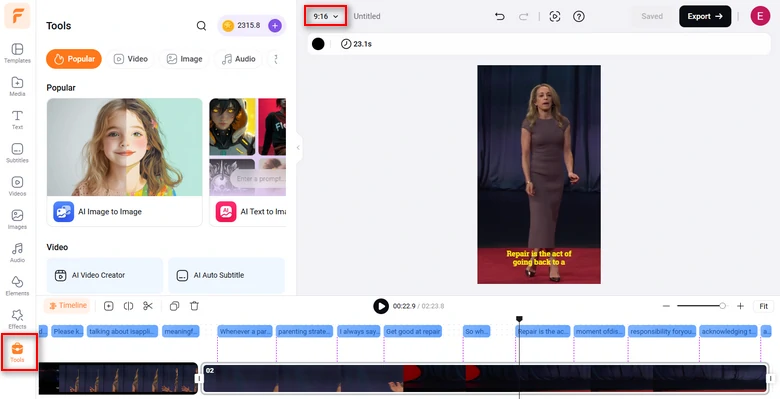The image size is (780, 399).
Task: Open the AI Video Creator tool
Action: click(x=104, y=275)
